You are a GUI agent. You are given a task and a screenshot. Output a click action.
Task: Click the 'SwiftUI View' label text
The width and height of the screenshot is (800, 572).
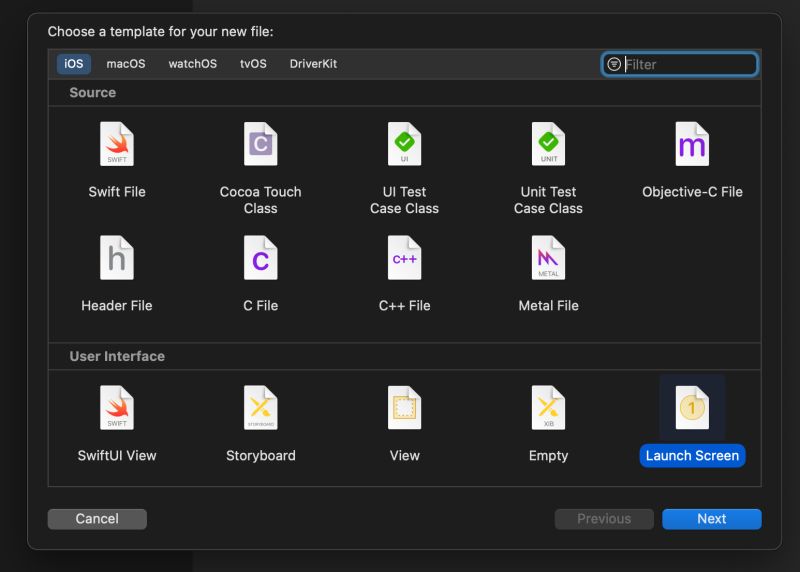coord(117,456)
